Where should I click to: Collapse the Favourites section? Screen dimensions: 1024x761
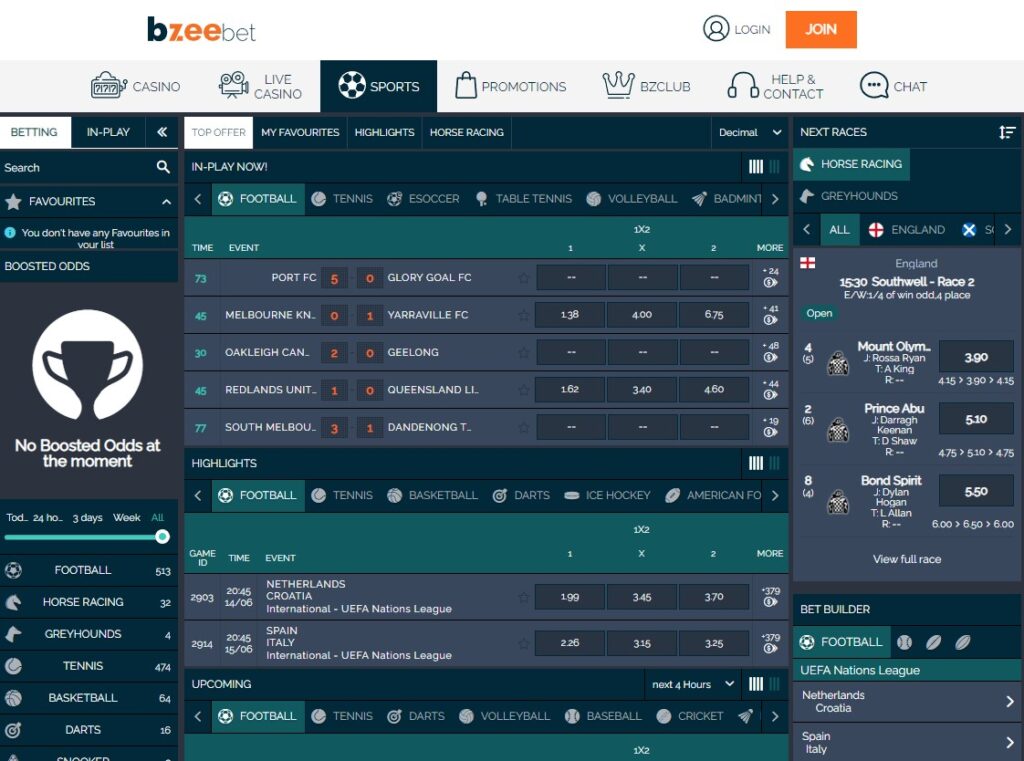(167, 202)
